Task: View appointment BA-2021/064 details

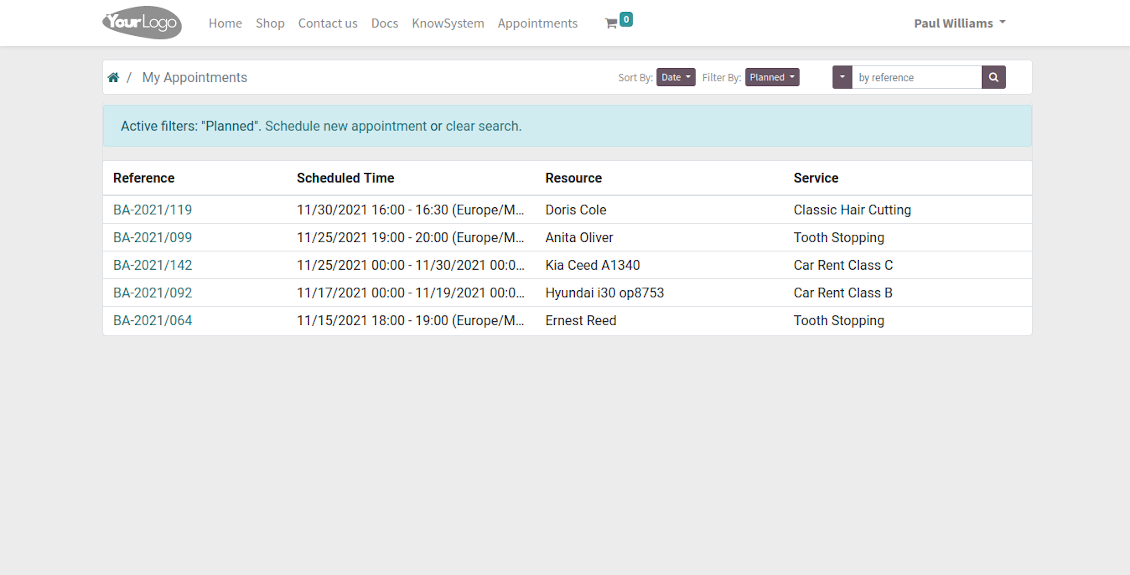Action: [x=152, y=321]
